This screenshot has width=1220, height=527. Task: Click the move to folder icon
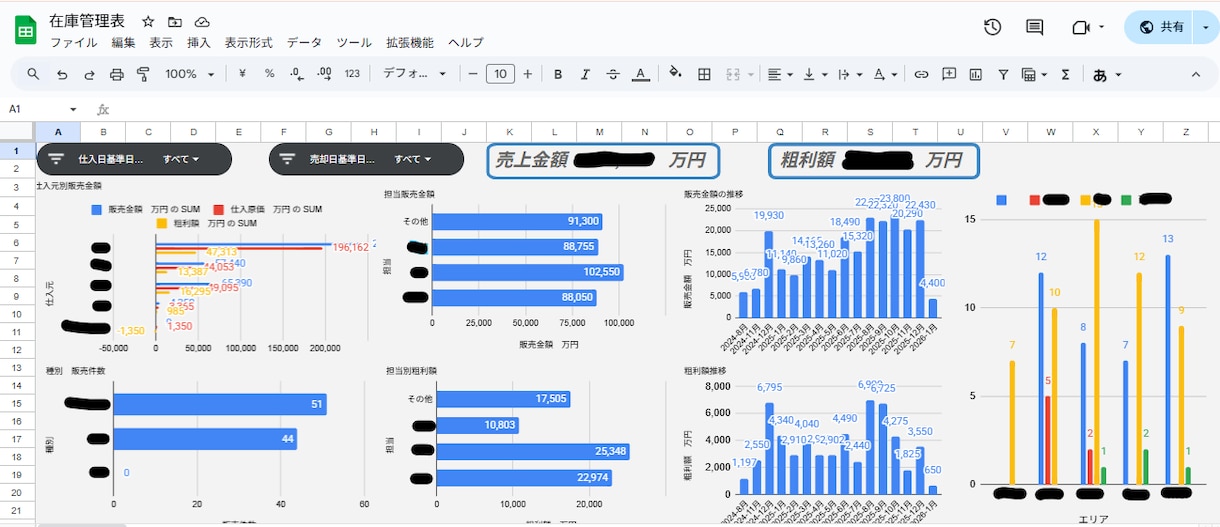(175, 22)
